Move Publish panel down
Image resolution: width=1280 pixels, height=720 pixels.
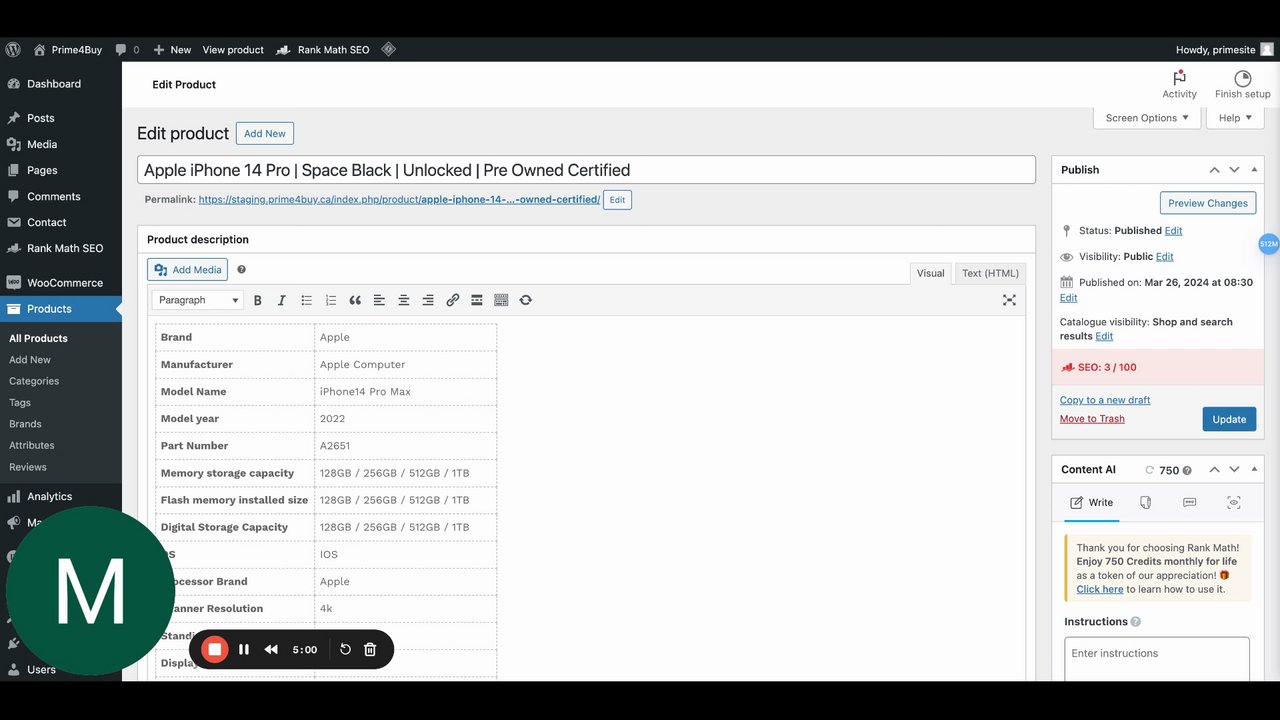pyautogui.click(x=1234, y=170)
